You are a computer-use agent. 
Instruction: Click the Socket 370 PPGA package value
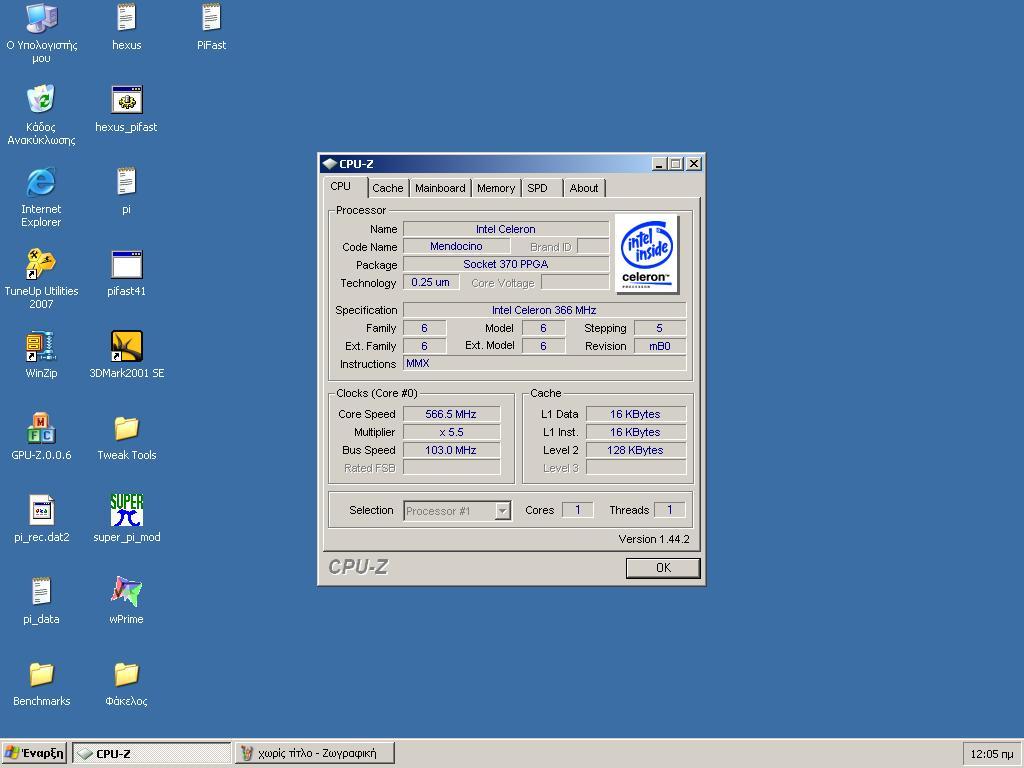(505, 264)
